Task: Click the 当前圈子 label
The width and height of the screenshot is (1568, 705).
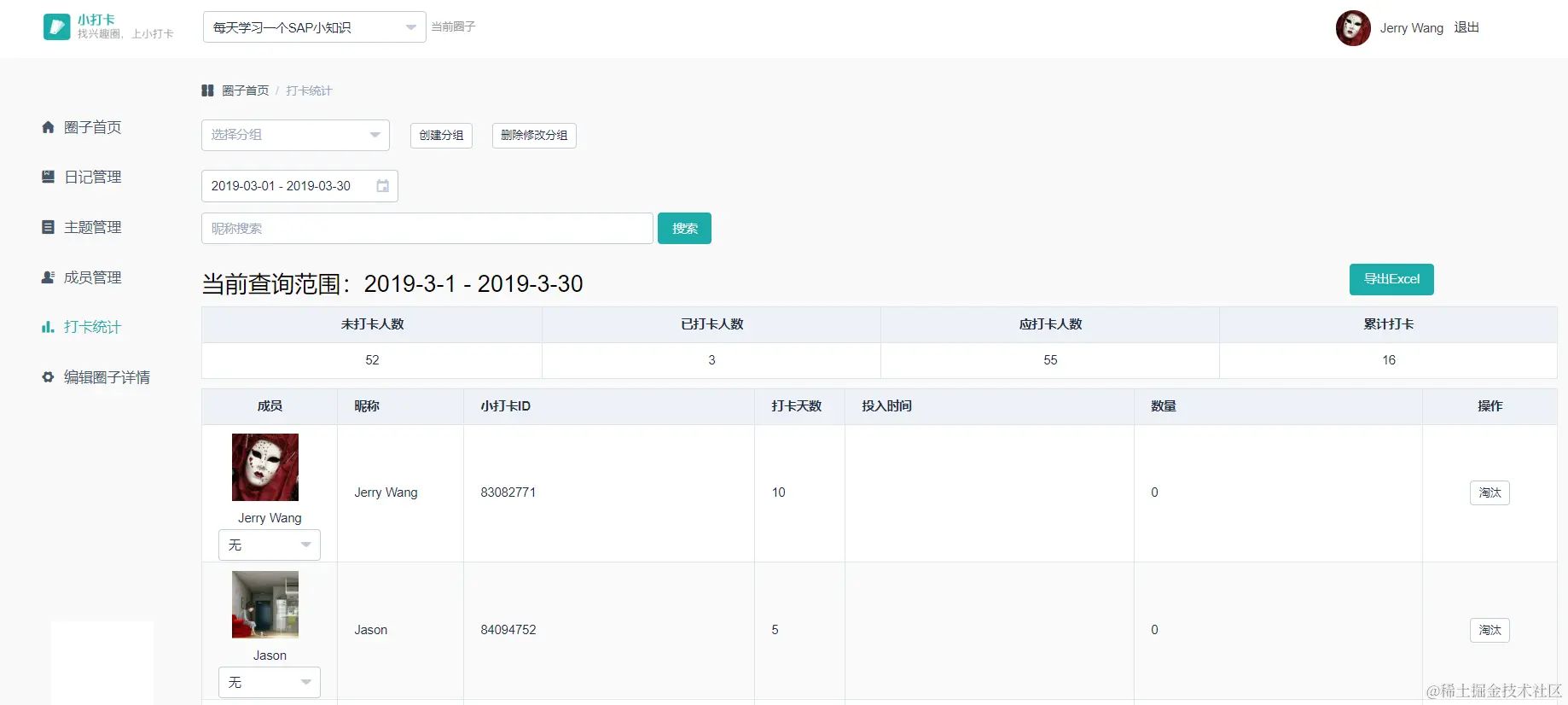Action: [x=453, y=27]
